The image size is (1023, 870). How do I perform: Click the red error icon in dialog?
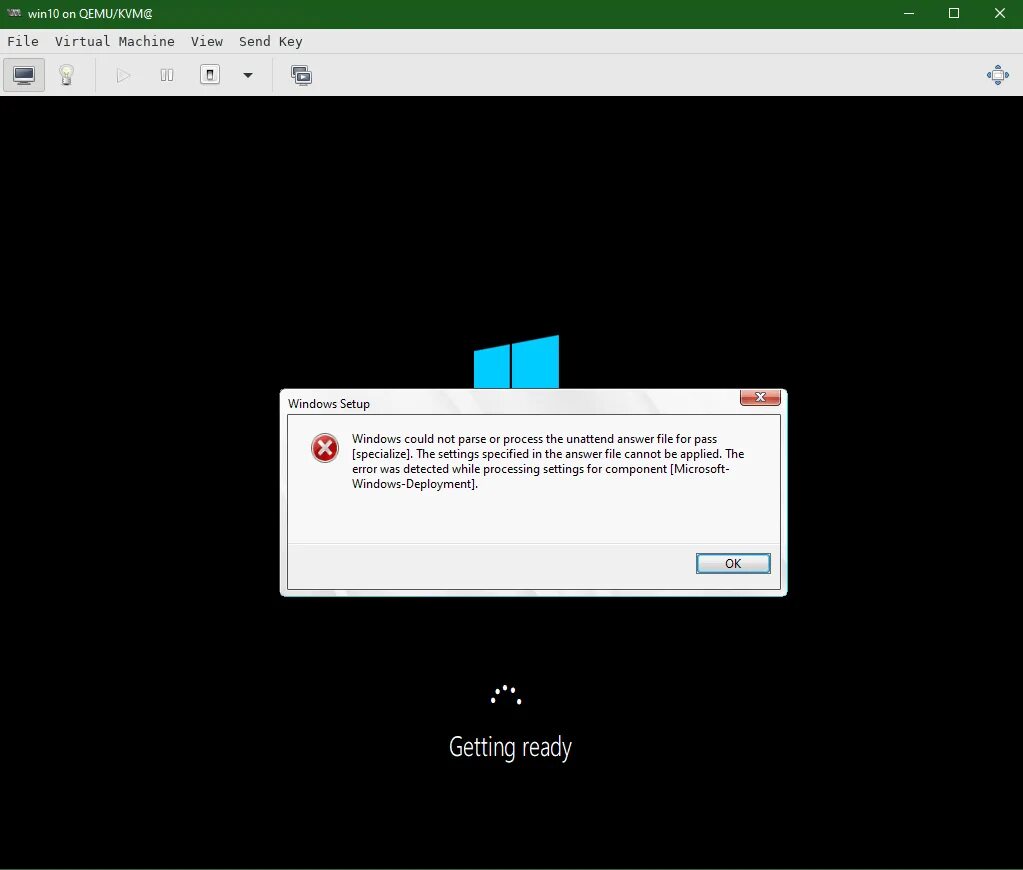coord(324,448)
